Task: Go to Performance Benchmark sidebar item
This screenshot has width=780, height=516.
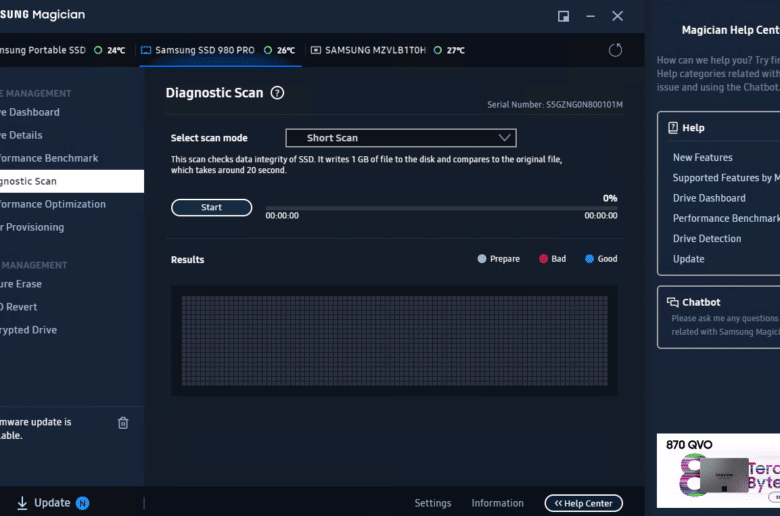Action: tap(49, 158)
